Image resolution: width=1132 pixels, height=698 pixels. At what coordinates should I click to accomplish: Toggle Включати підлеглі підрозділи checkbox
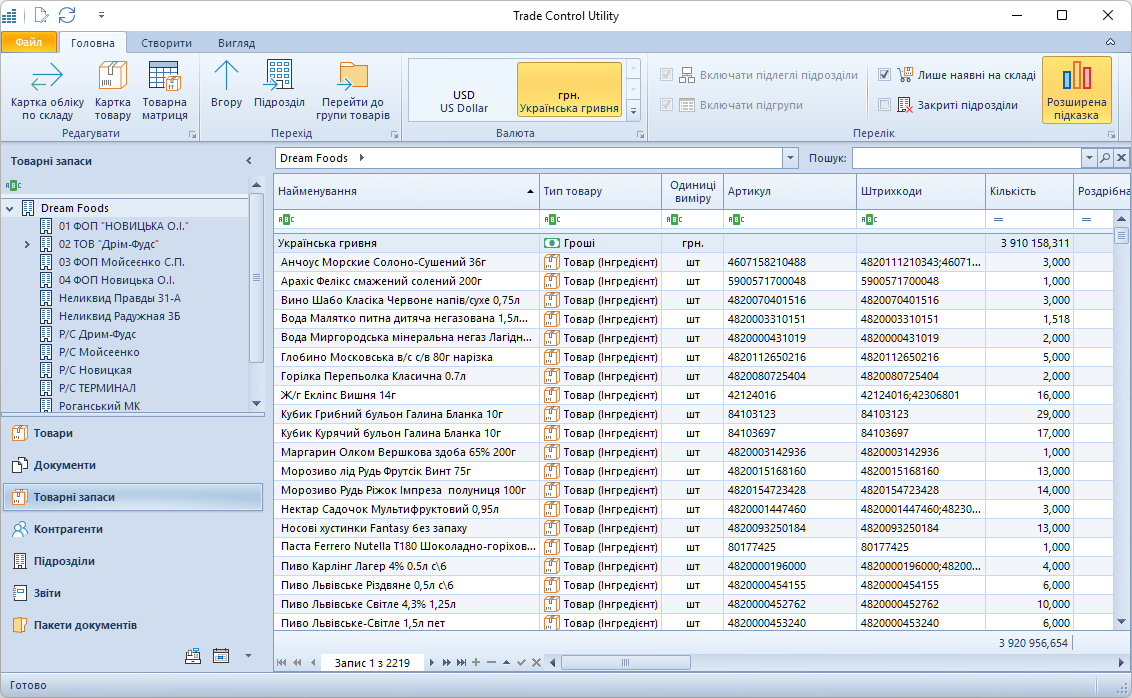coord(666,74)
